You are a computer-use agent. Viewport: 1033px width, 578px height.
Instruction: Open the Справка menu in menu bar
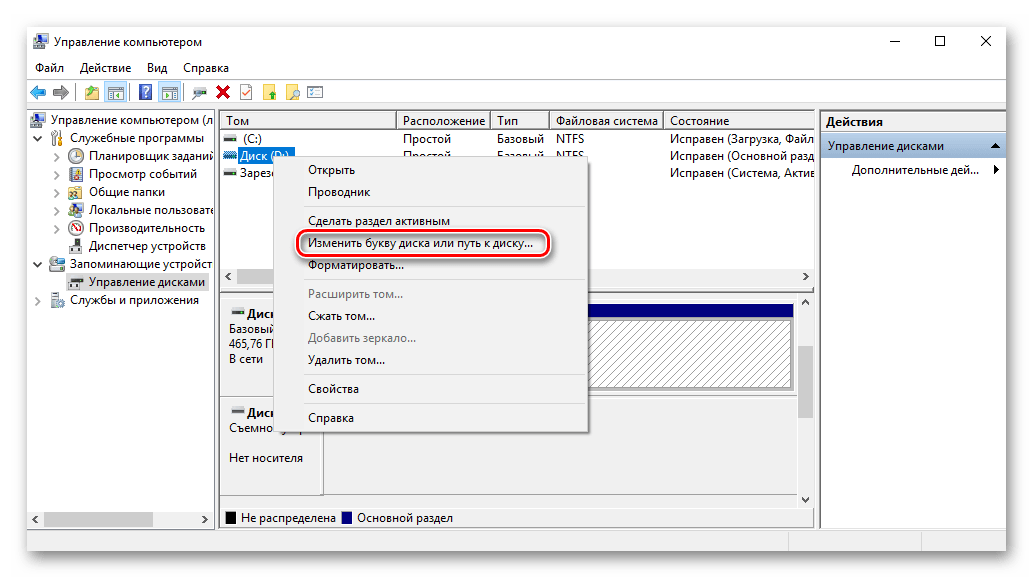(x=206, y=68)
